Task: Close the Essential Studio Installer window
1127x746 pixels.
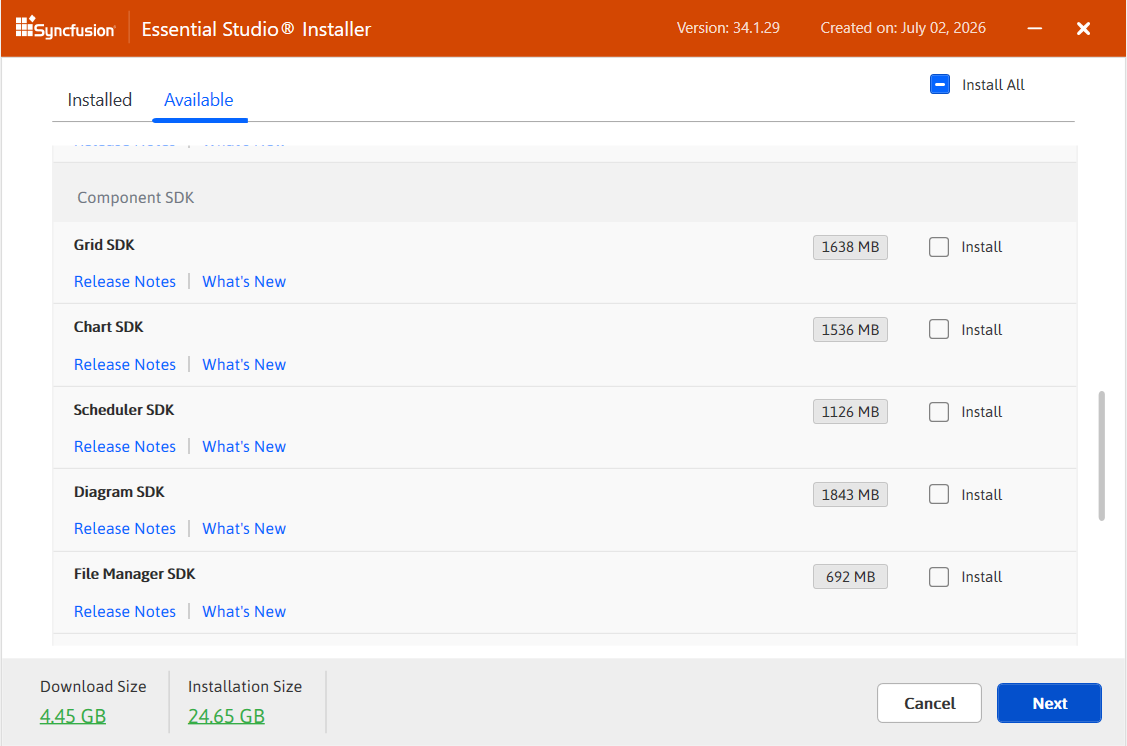Action: click(x=1083, y=28)
